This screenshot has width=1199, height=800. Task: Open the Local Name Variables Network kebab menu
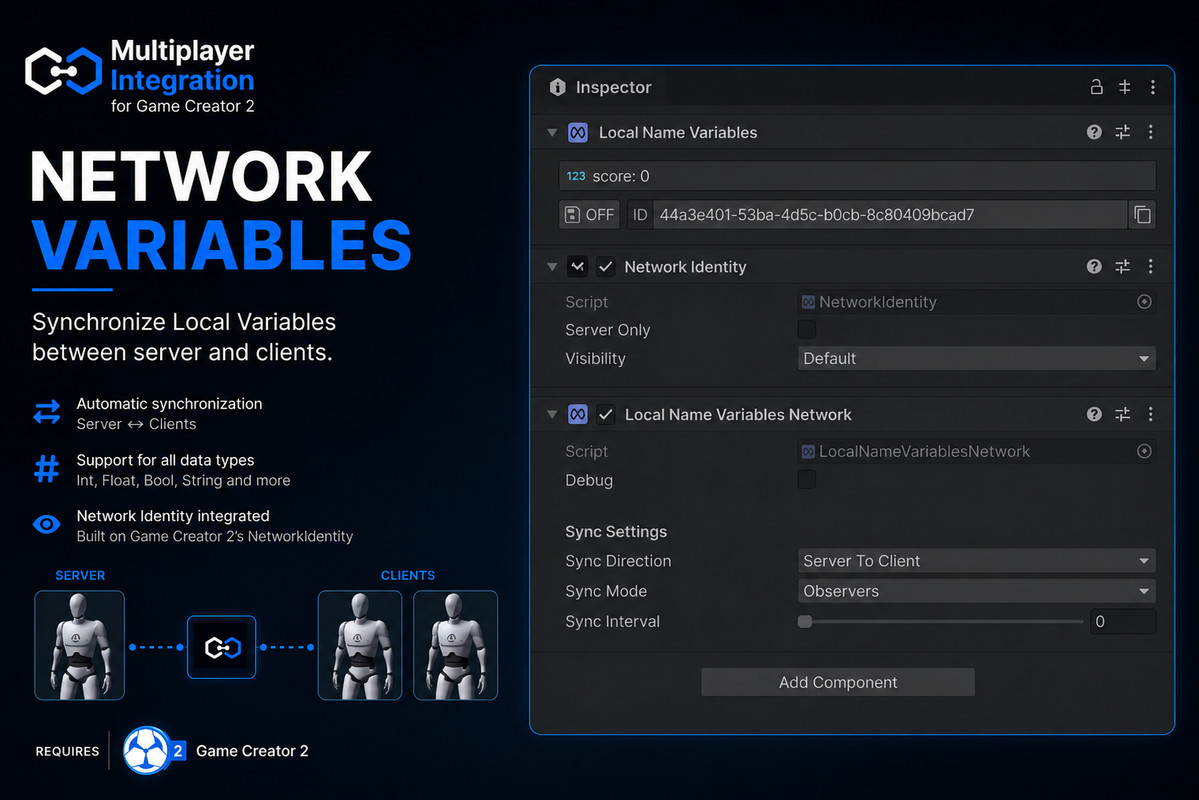[x=1150, y=414]
